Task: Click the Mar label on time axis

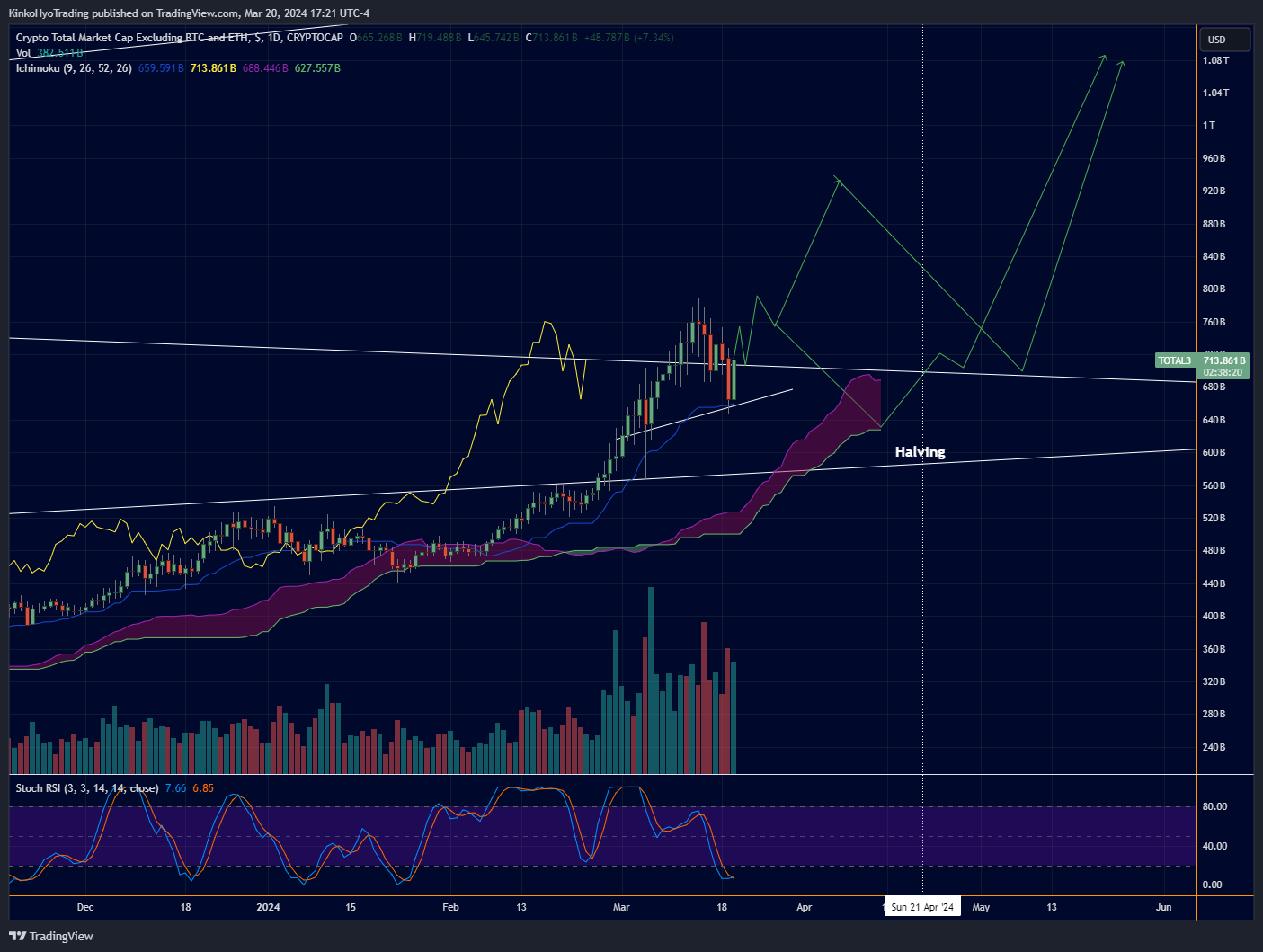Action: [x=621, y=907]
